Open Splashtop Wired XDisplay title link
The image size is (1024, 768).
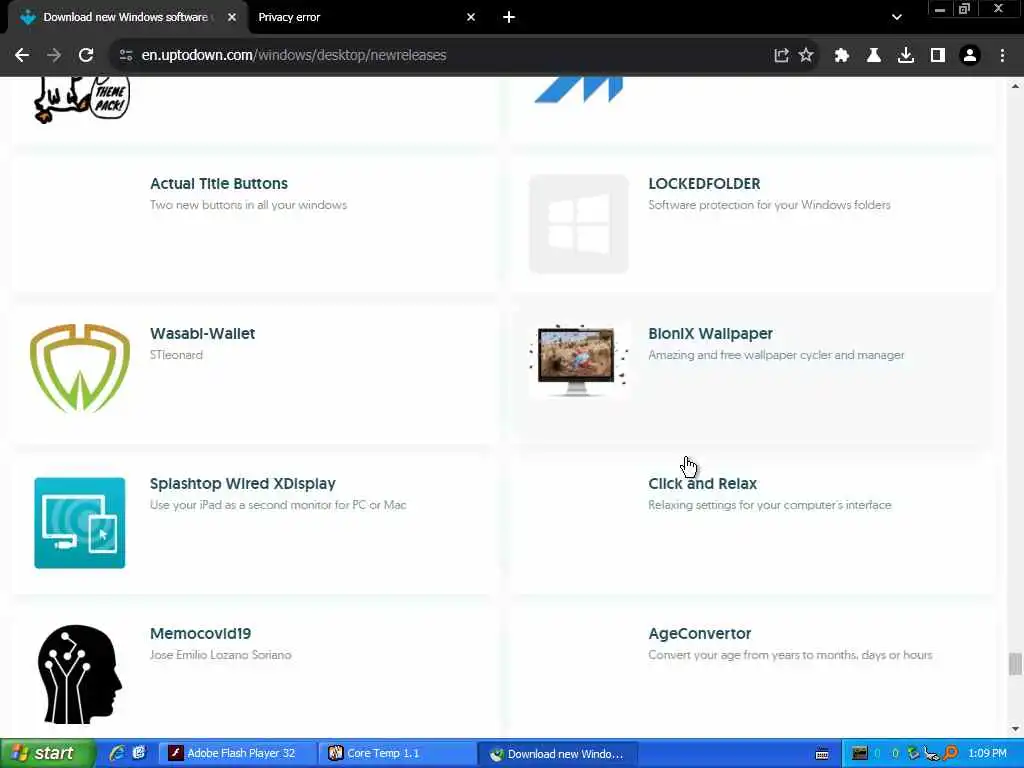tap(242, 484)
